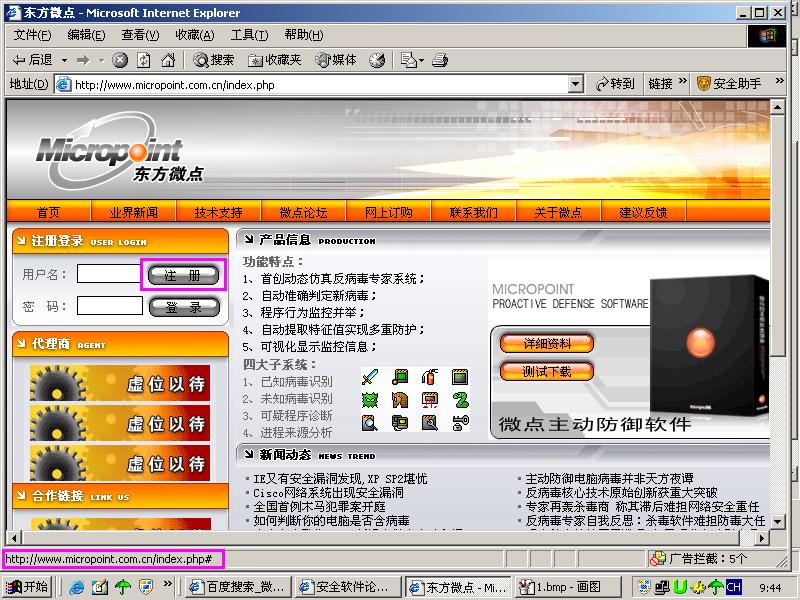800x600 pixels.
Task: Open the 编辑(E) menu
Action: [86, 35]
